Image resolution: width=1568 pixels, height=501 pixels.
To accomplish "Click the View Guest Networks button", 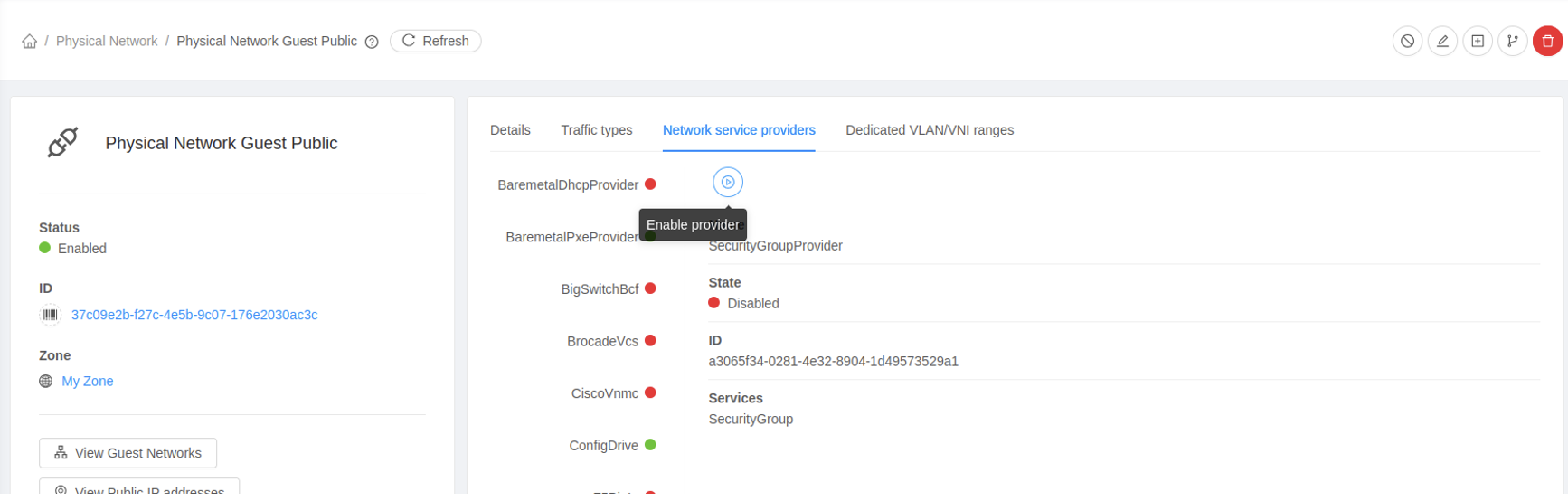I will click(128, 453).
